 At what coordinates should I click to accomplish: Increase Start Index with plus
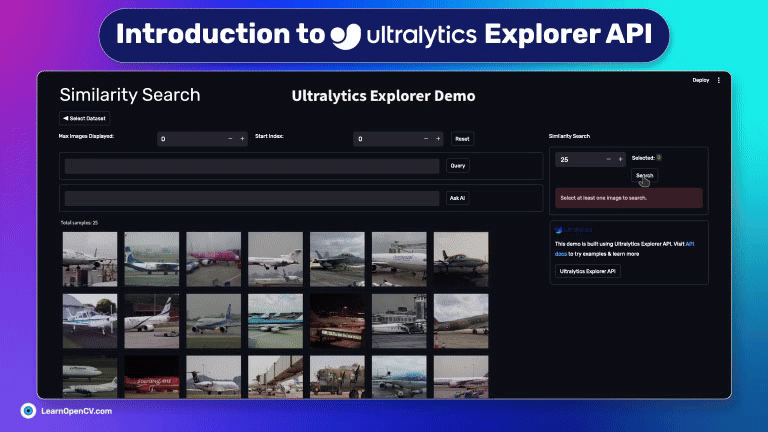438,139
